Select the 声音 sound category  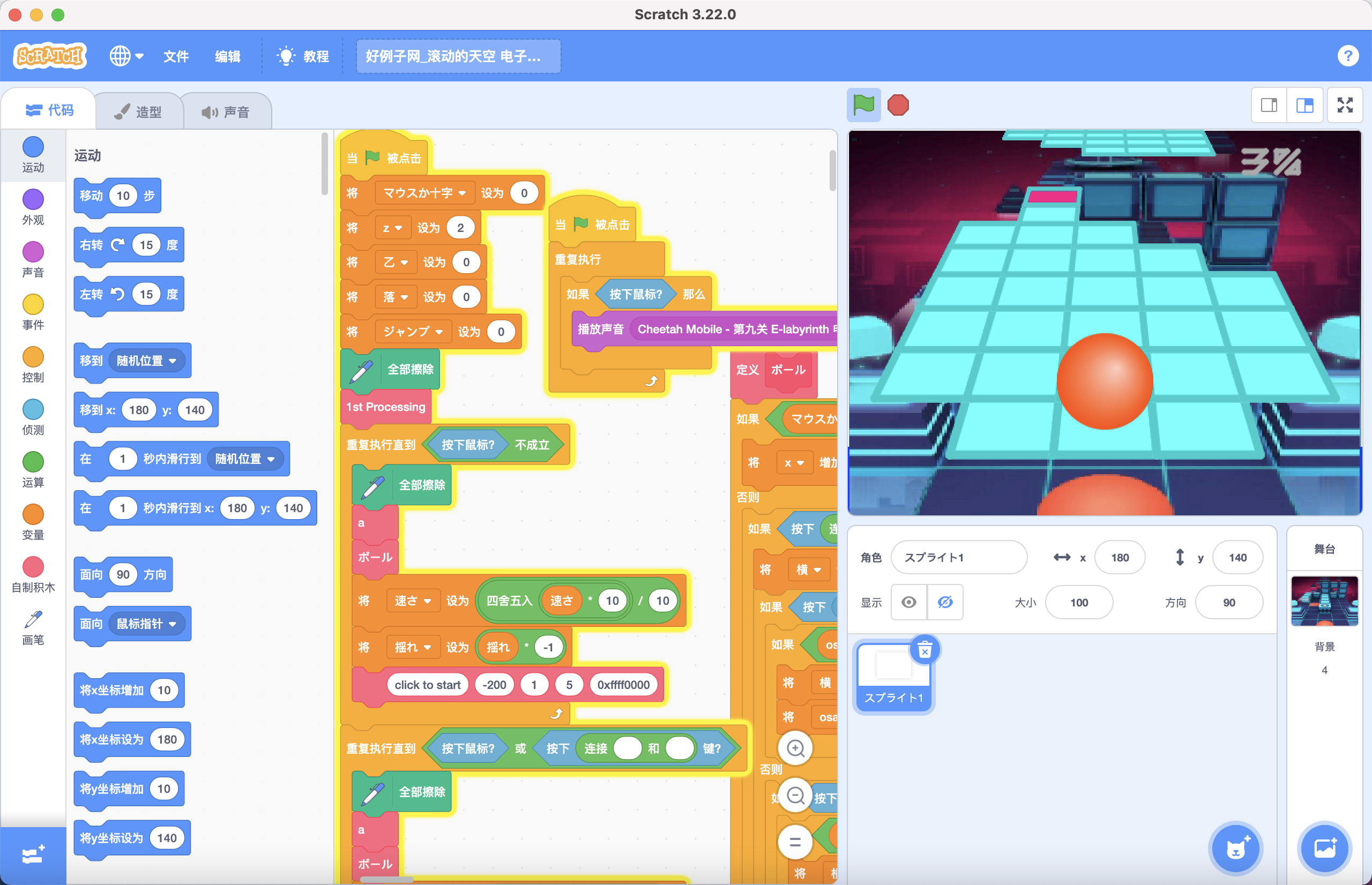coord(33,260)
